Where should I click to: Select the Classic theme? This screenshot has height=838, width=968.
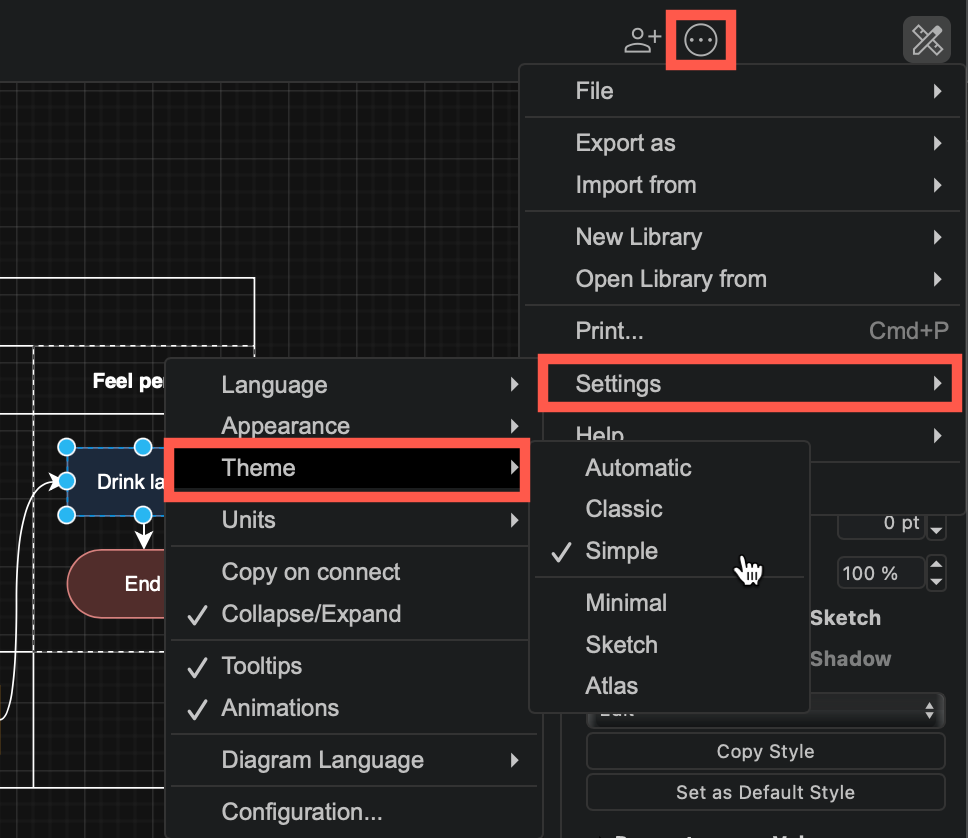[623, 509]
